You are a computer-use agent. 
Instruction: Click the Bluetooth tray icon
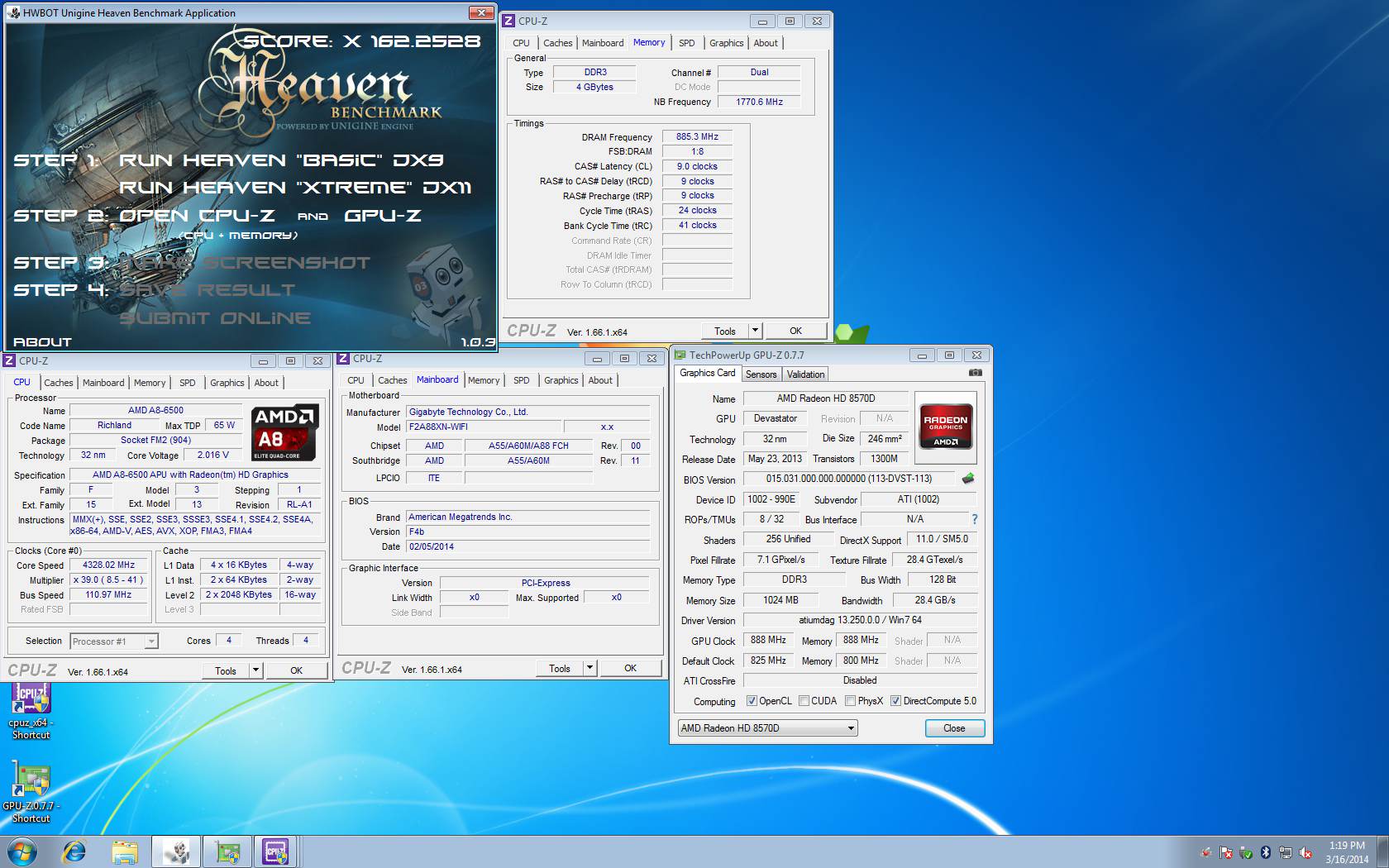(x=1266, y=852)
